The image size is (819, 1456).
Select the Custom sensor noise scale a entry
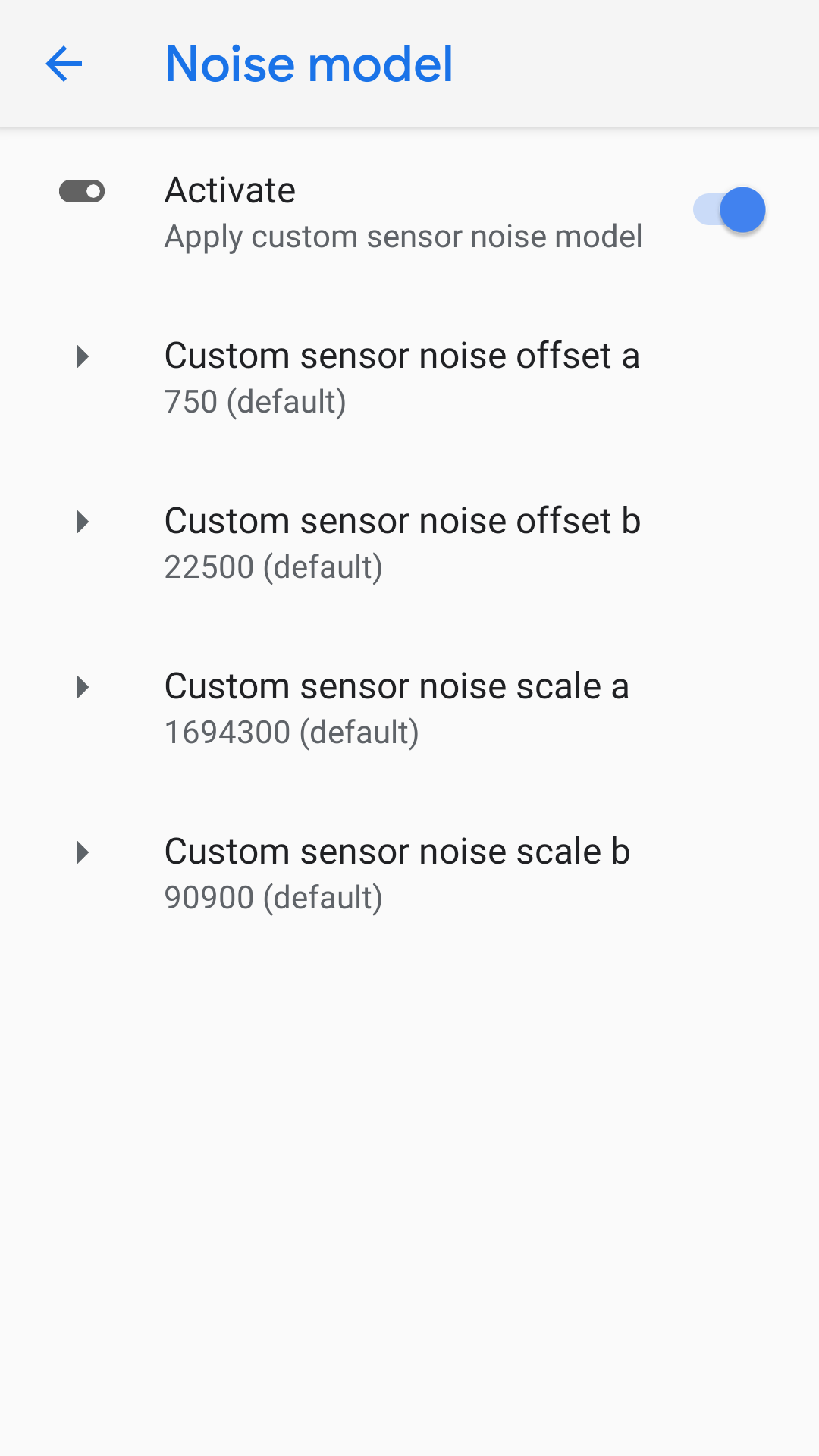(397, 686)
